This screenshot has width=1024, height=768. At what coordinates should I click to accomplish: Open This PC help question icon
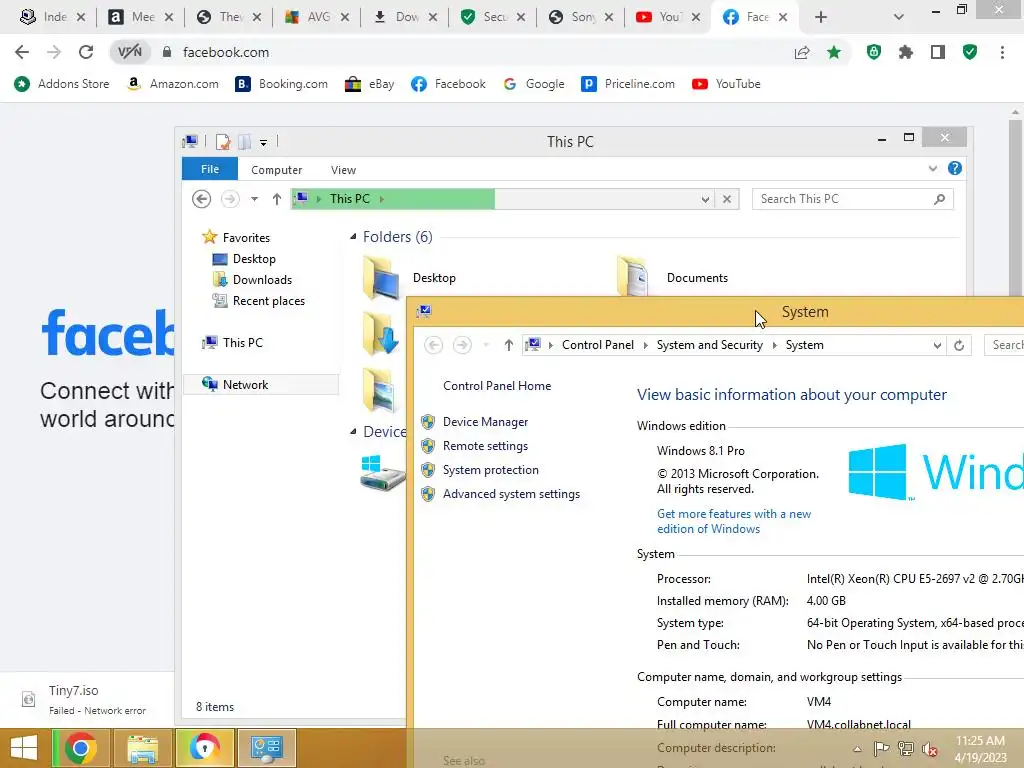click(955, 168)
